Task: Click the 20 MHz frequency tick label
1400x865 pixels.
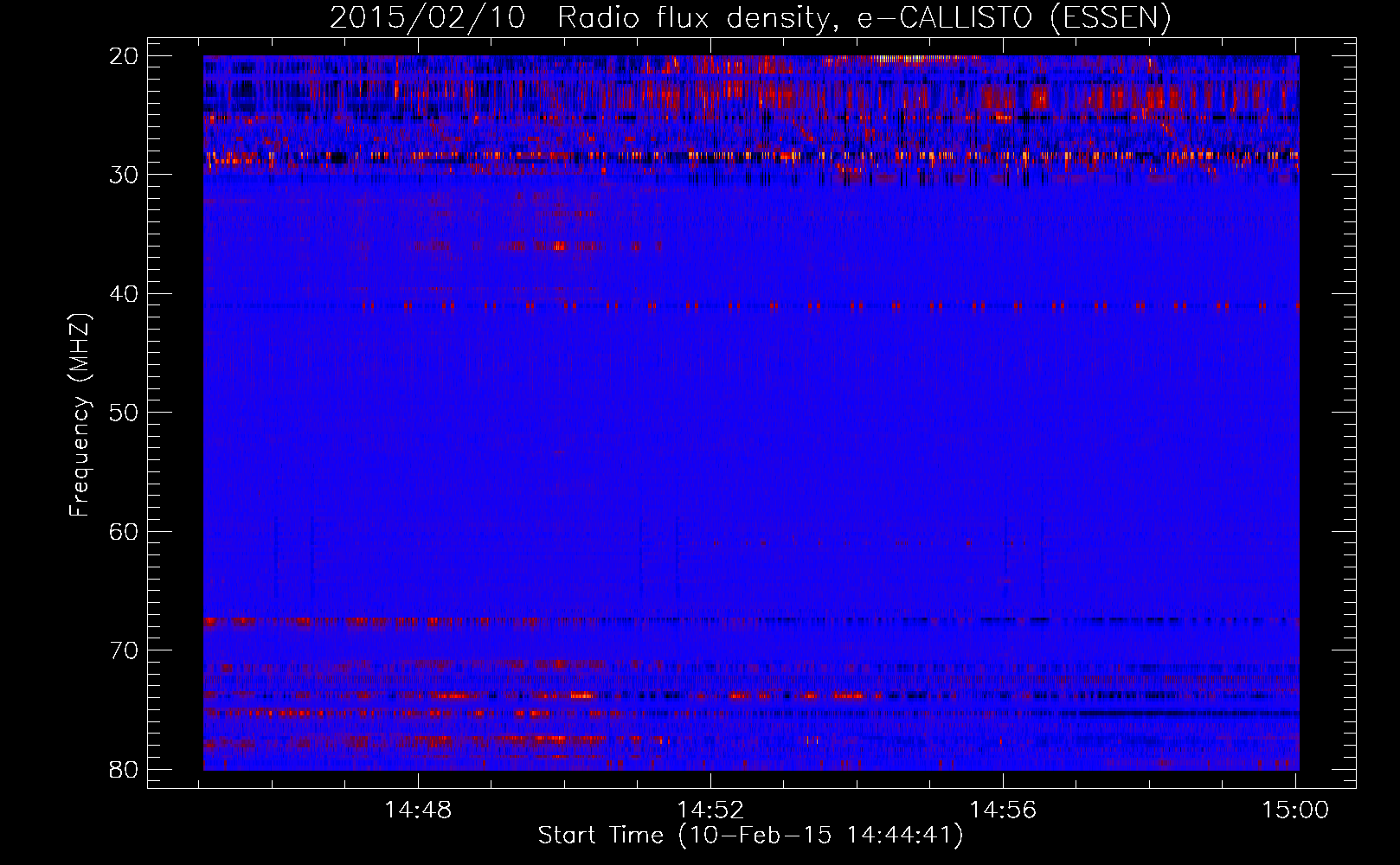Action: (125, 56)
